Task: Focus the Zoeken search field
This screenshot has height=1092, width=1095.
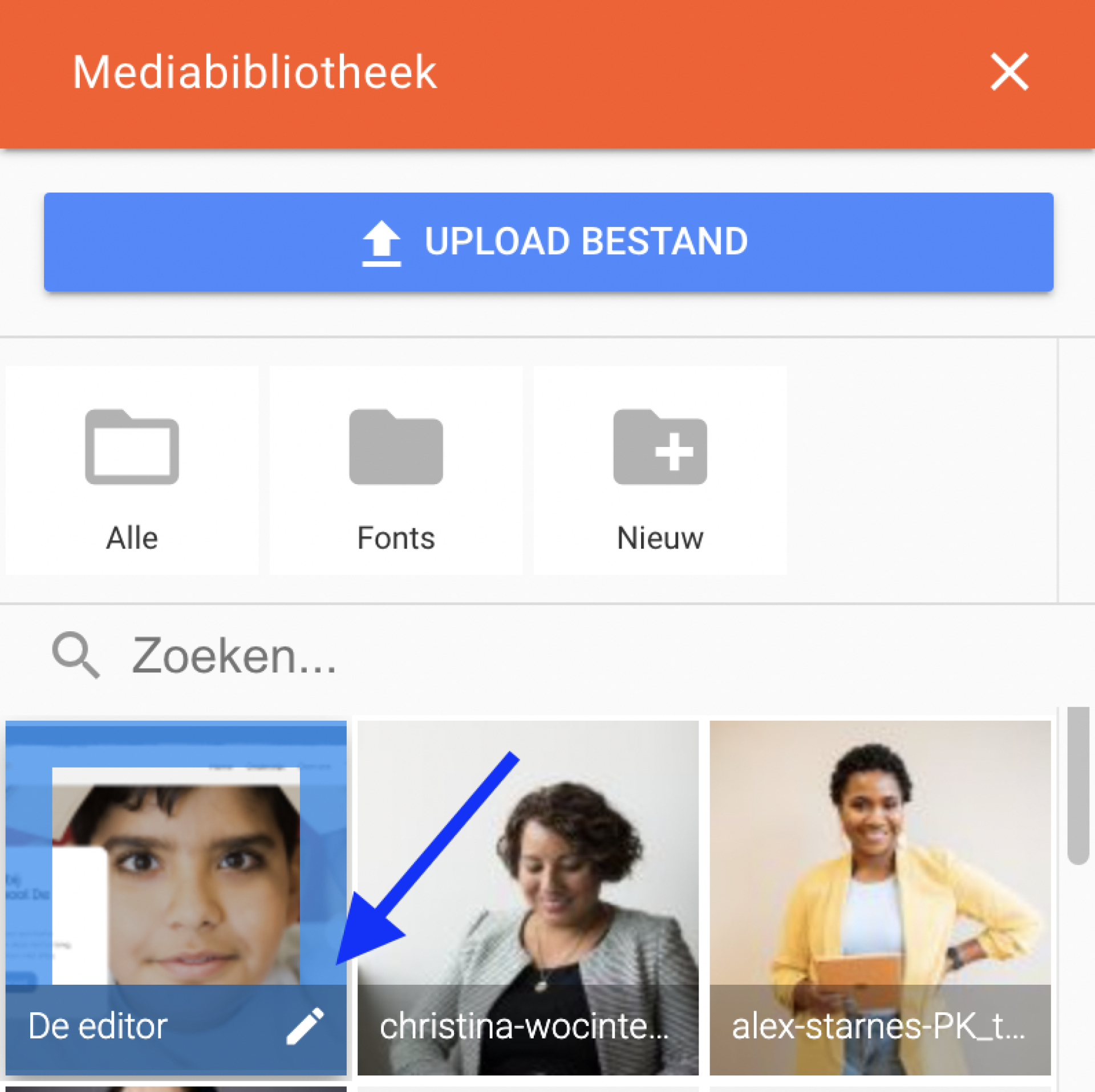Action: [547, 655]
